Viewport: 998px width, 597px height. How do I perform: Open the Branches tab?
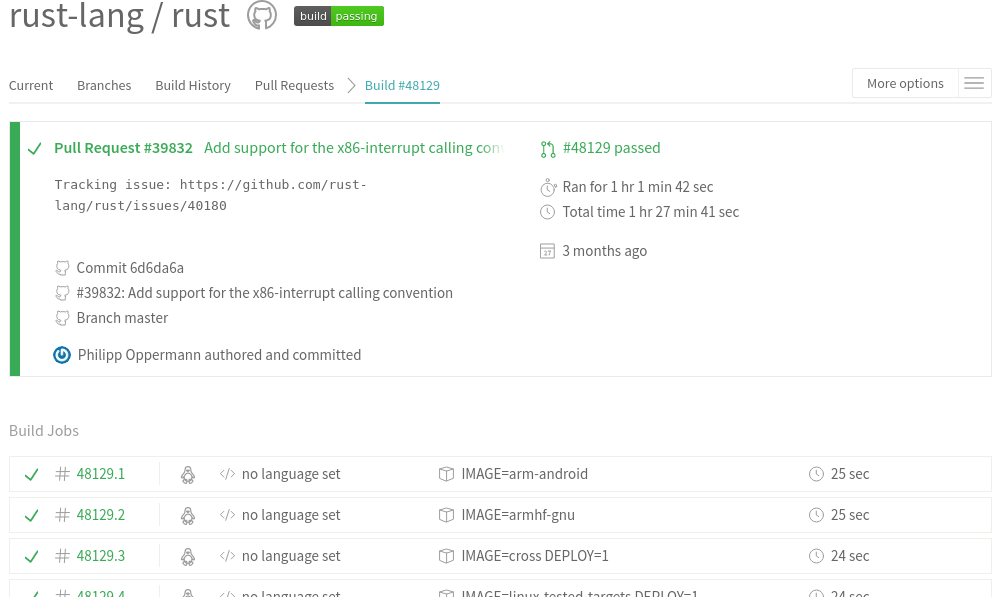click(104, 85)
